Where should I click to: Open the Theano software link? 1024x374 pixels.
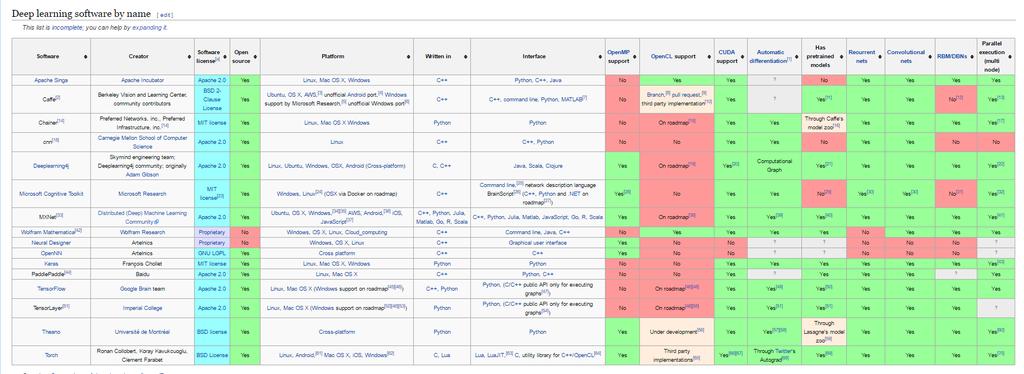pos(51,332)
